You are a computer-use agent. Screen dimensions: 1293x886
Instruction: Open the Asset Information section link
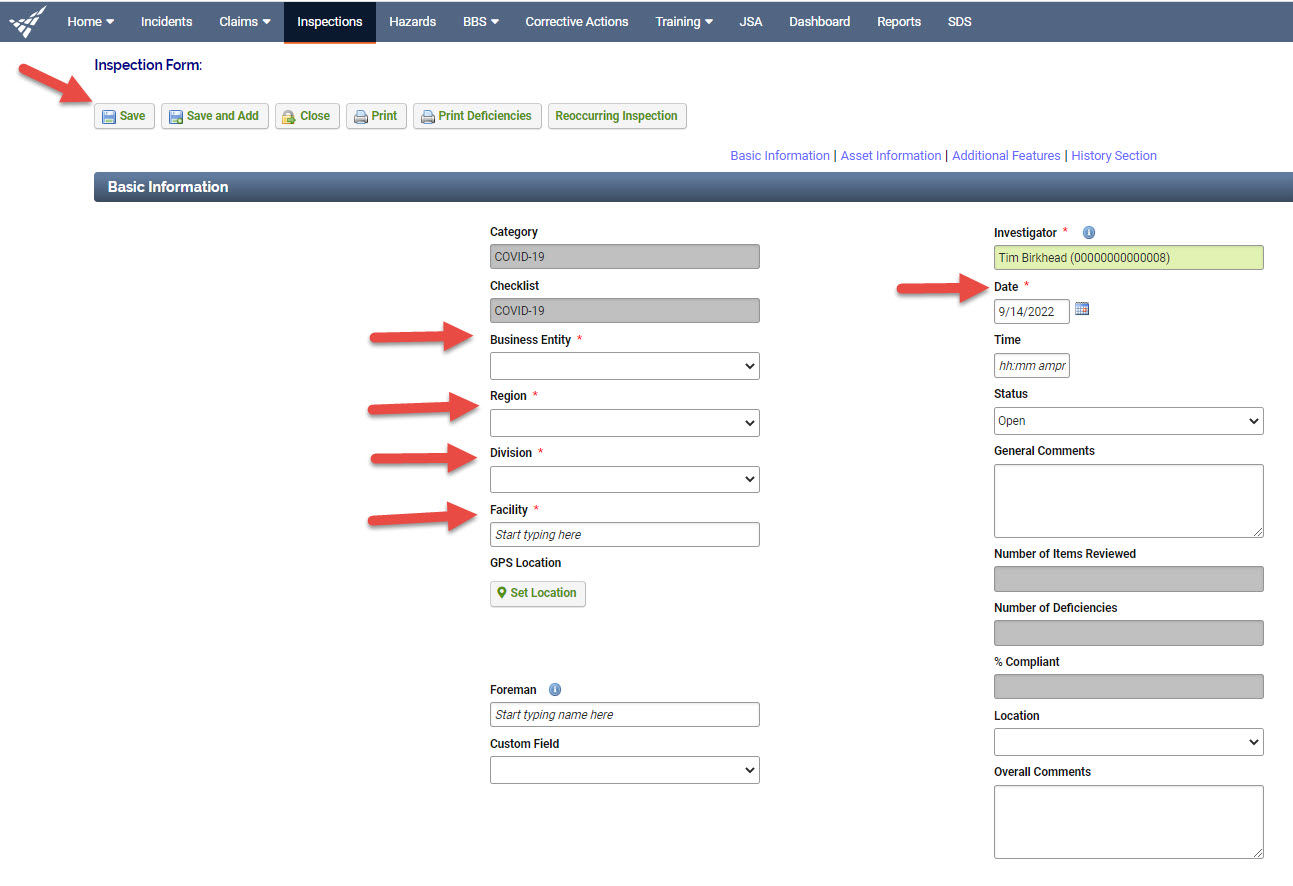click(890, 155)
